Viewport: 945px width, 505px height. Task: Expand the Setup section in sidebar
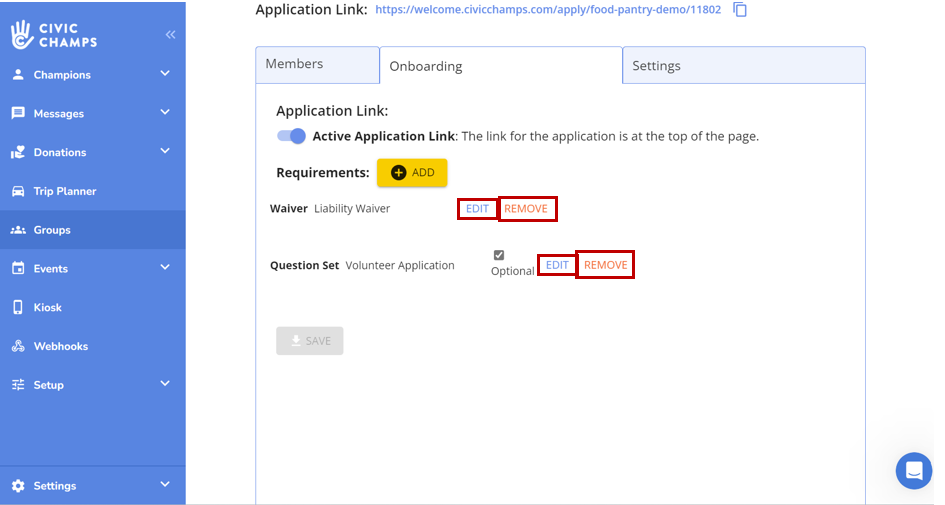pyautogui.click(x=165, y=384)
